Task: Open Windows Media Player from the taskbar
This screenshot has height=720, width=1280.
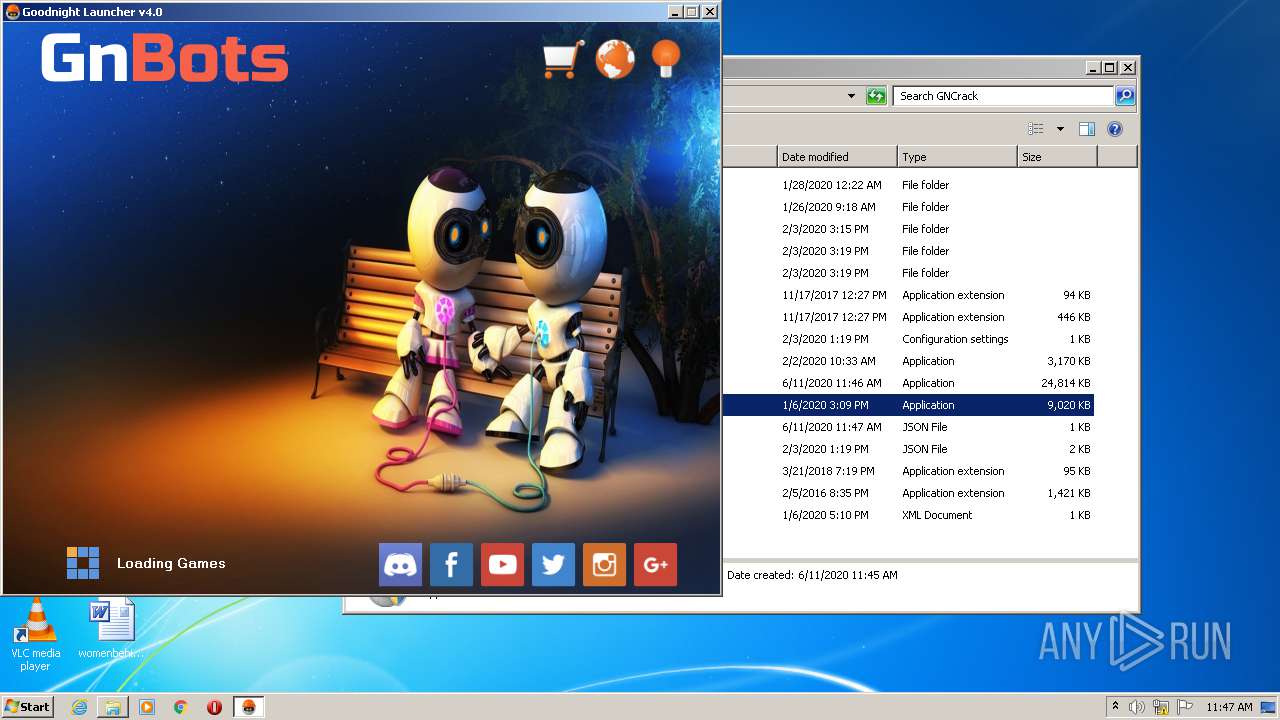Action: pos(147,707)
